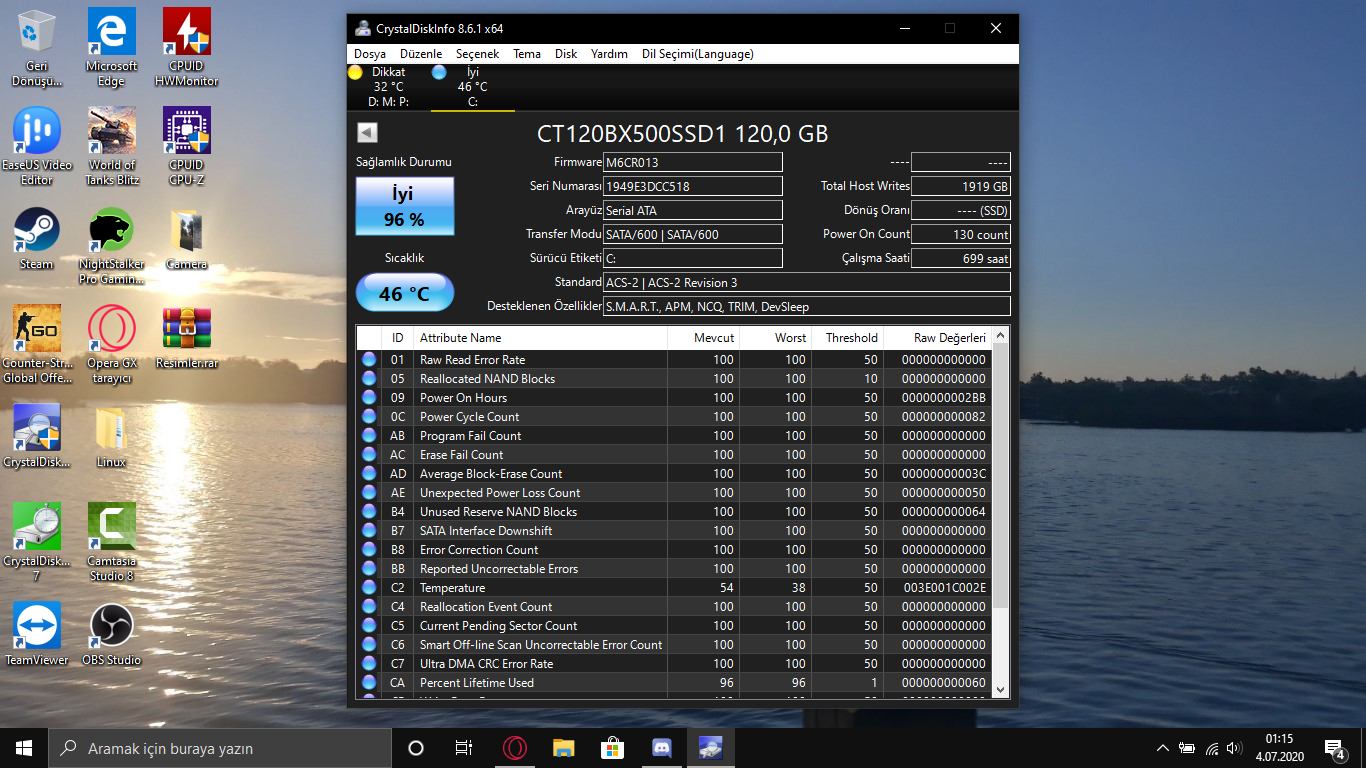Click the 46 °C temperature button
This screenshot has height=768, width=1366.
404,294
